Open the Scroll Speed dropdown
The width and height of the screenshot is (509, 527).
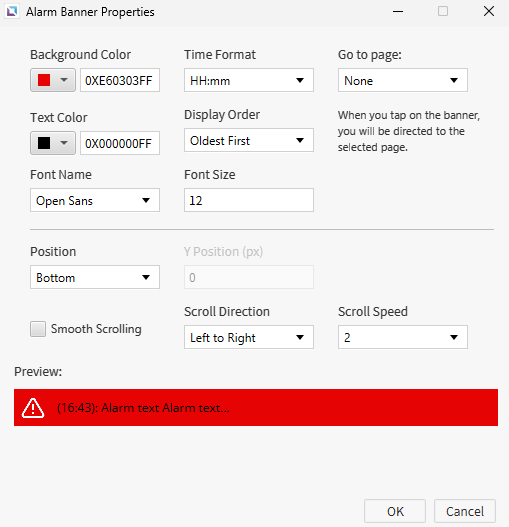point(403,337)
